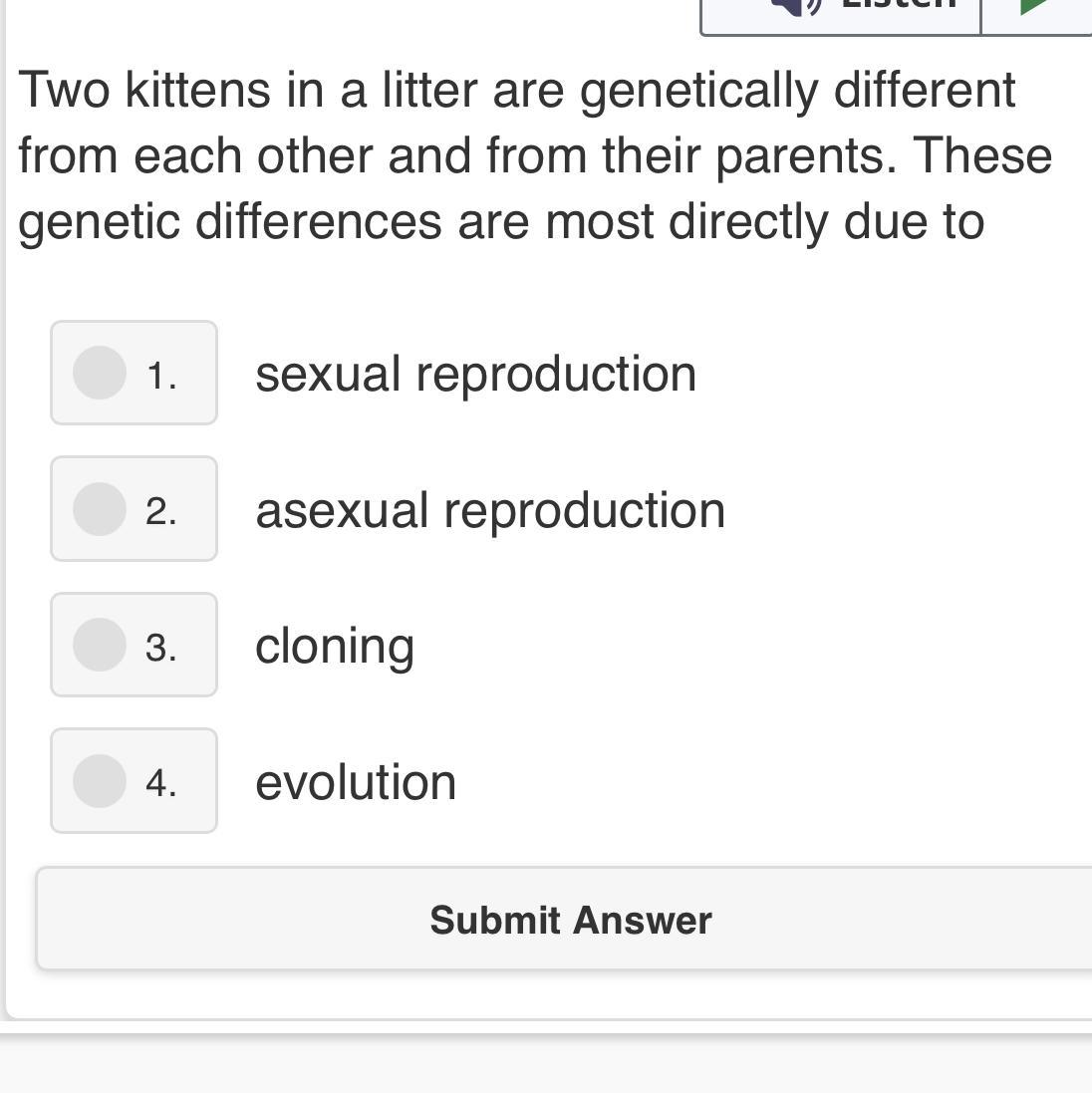Choose the radio button for option 3
The width and height of the screenshot is (1092, 1093).
[x=100, y=645]
